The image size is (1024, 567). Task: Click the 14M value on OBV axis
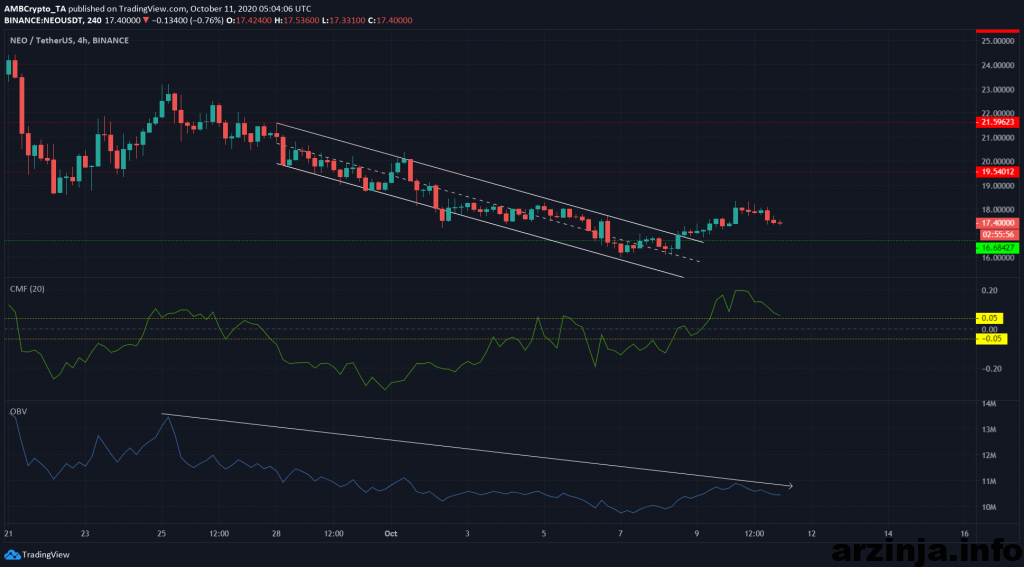pyautogui.click(x=988, y=403)
